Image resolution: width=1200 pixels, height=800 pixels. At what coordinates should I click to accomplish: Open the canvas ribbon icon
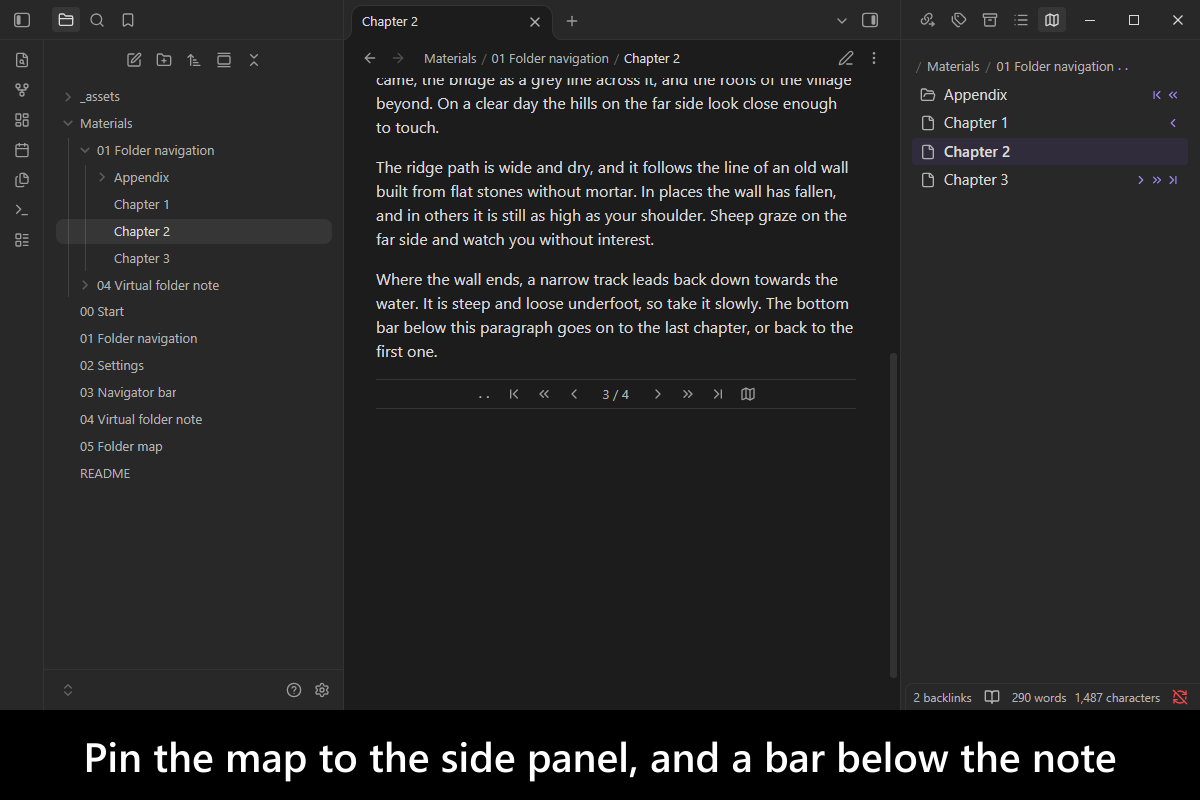pos(22,120)
